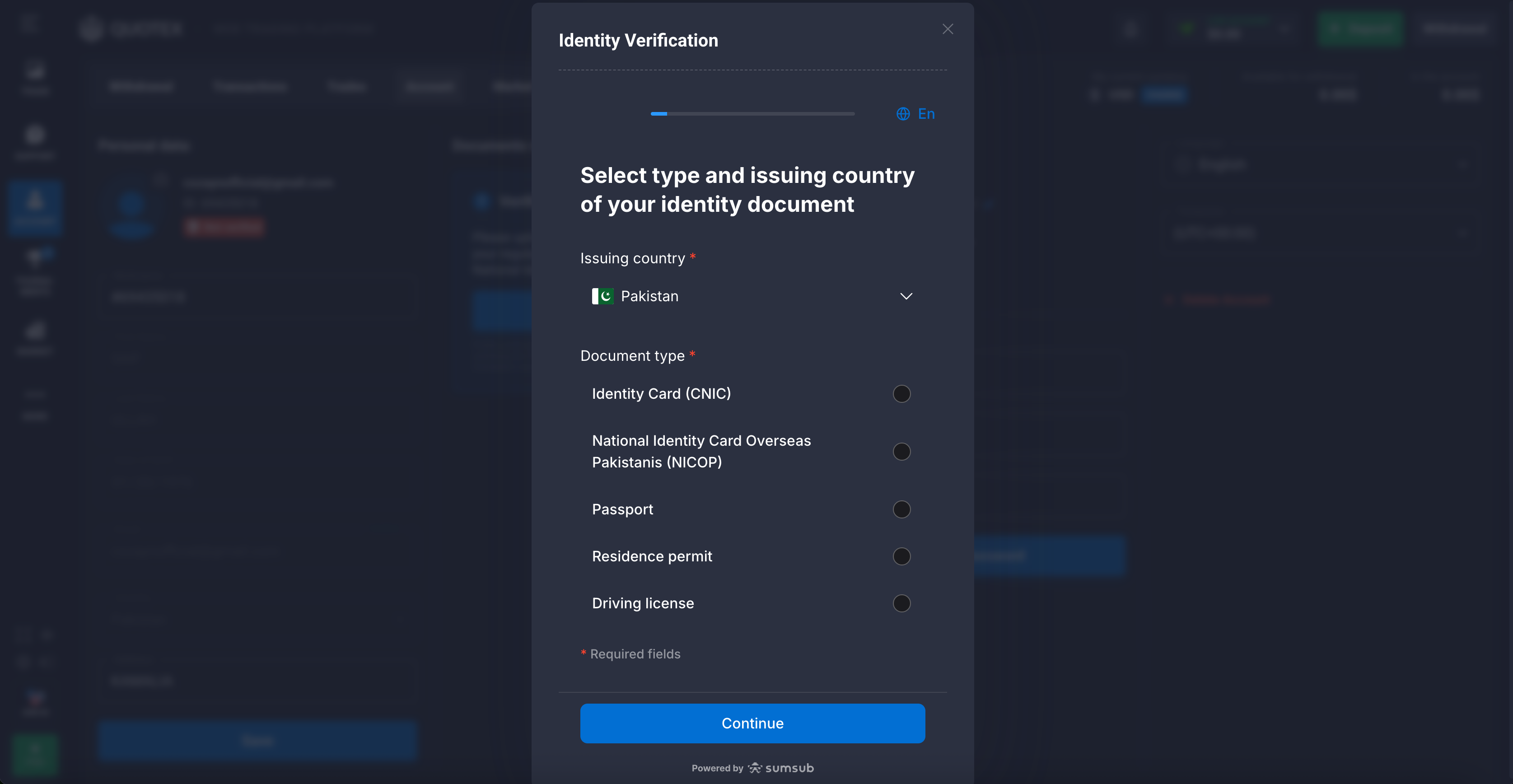Screen dimensions: 1513x784
Task: Choose the Driving license radio button
Action: pyautogui.click(x=901, y=603)
